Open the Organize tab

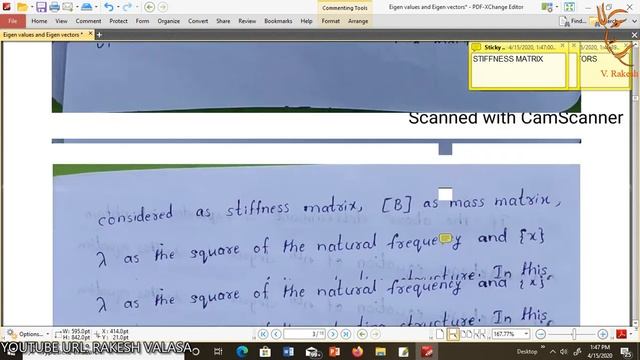[x=169, y=21]
